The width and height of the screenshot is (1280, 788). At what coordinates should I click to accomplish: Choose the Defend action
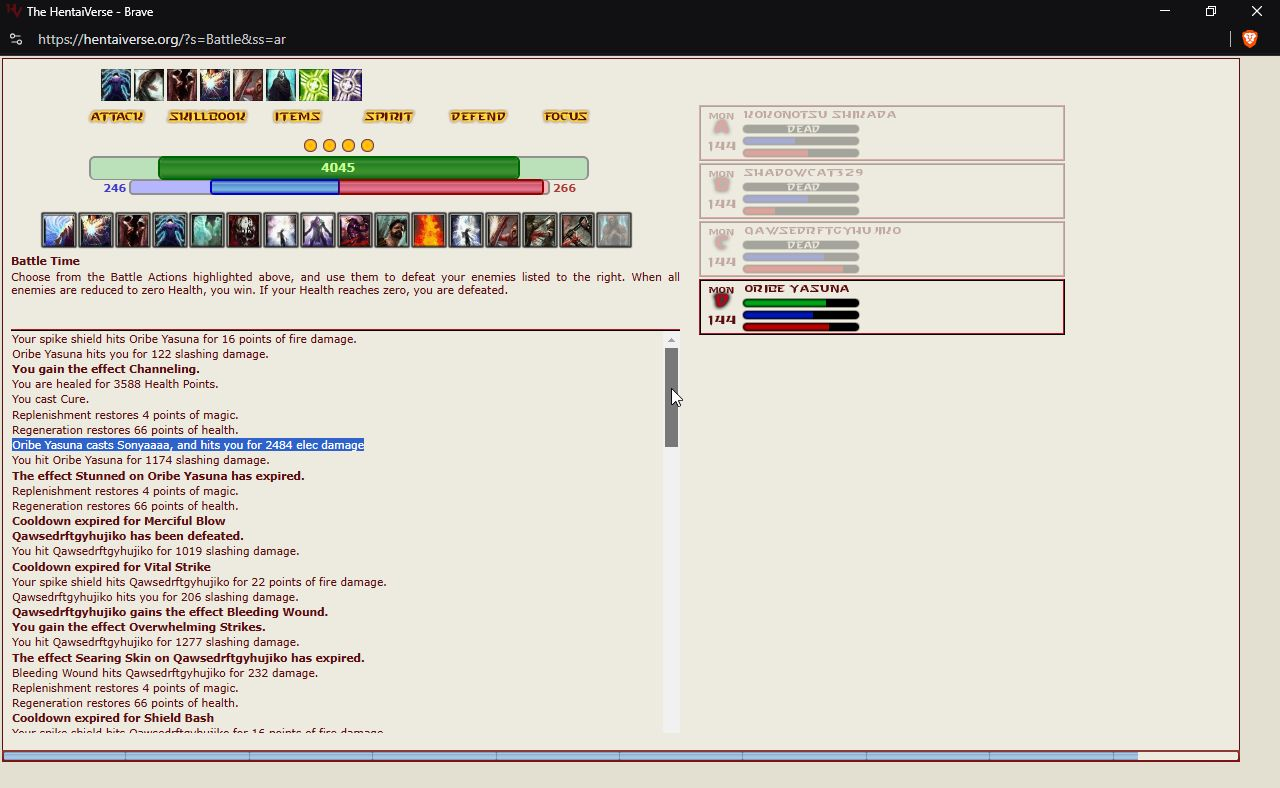coord(478,117)
